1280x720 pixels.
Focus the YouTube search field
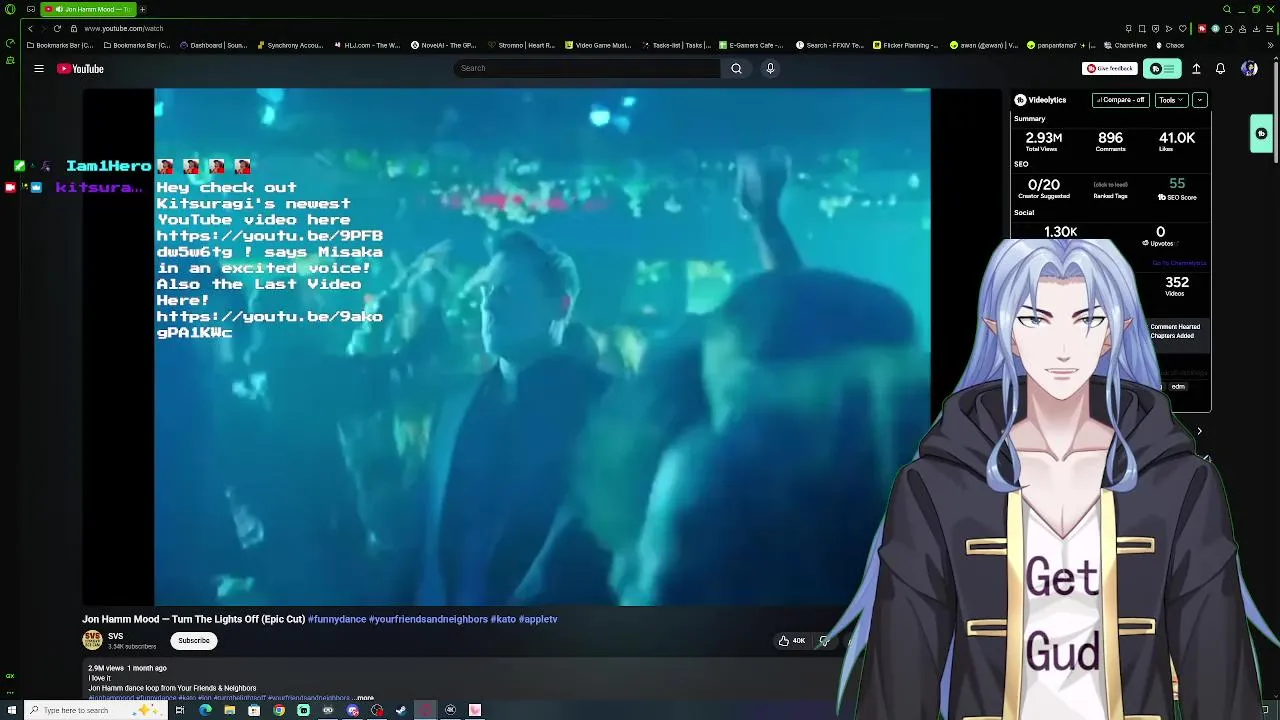pyautogui.click(x=588, y=68)
